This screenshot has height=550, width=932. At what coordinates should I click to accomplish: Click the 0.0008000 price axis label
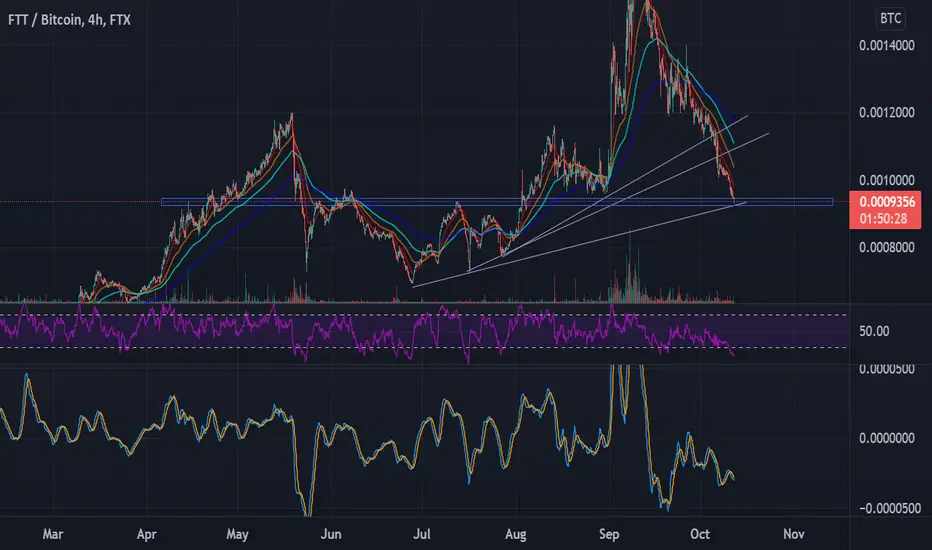[886, 247]
